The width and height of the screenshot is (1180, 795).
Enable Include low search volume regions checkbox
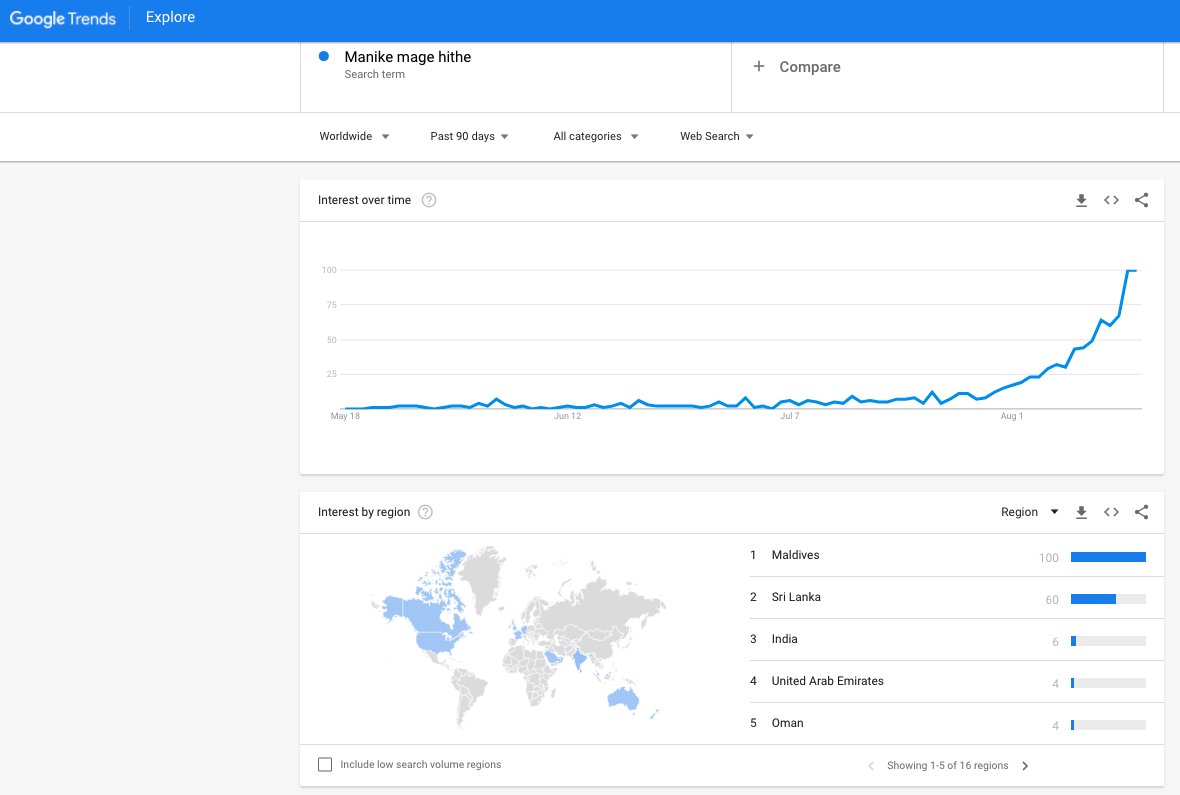click(325, 765)
